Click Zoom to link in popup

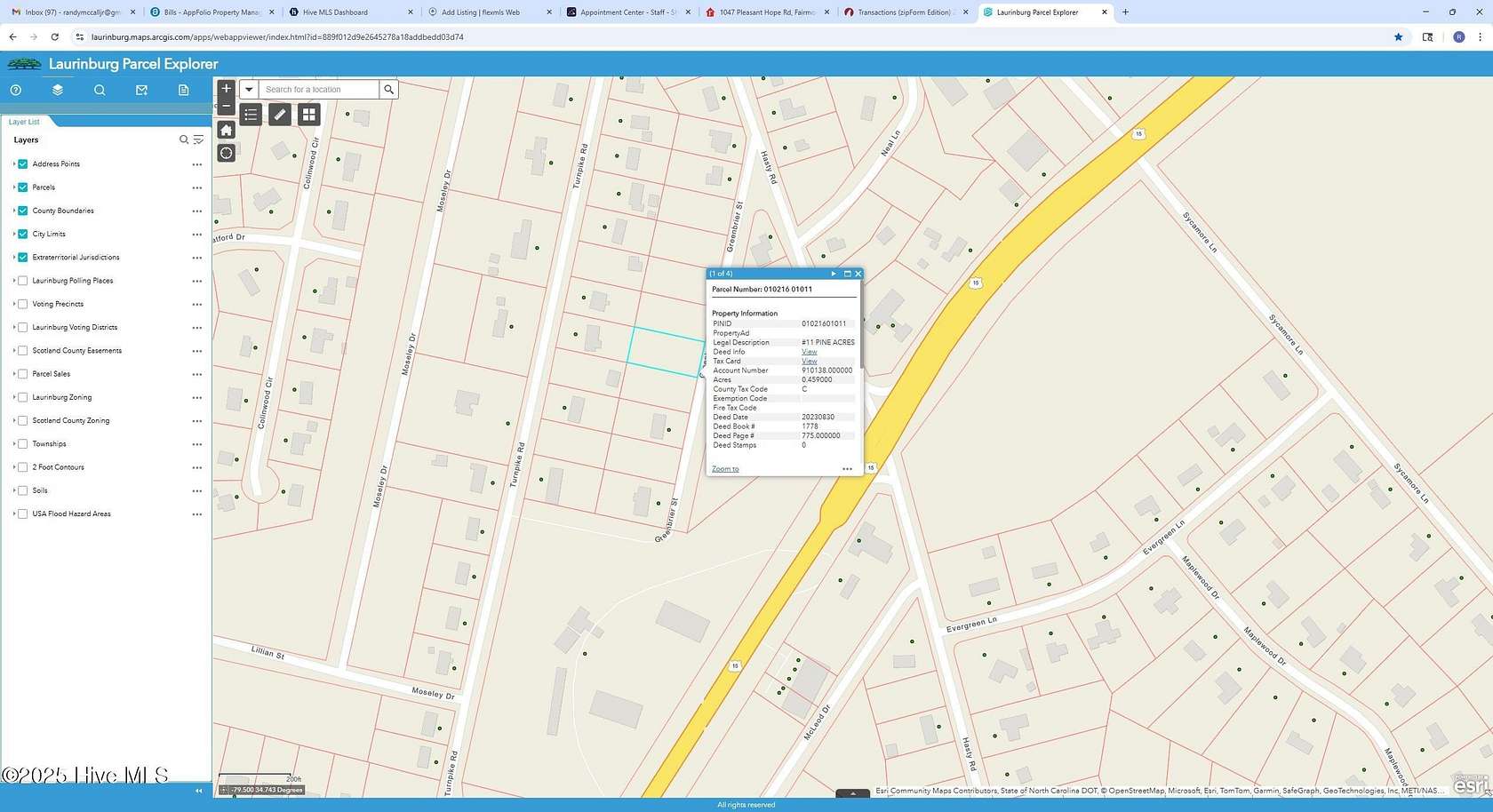(725, 469)
